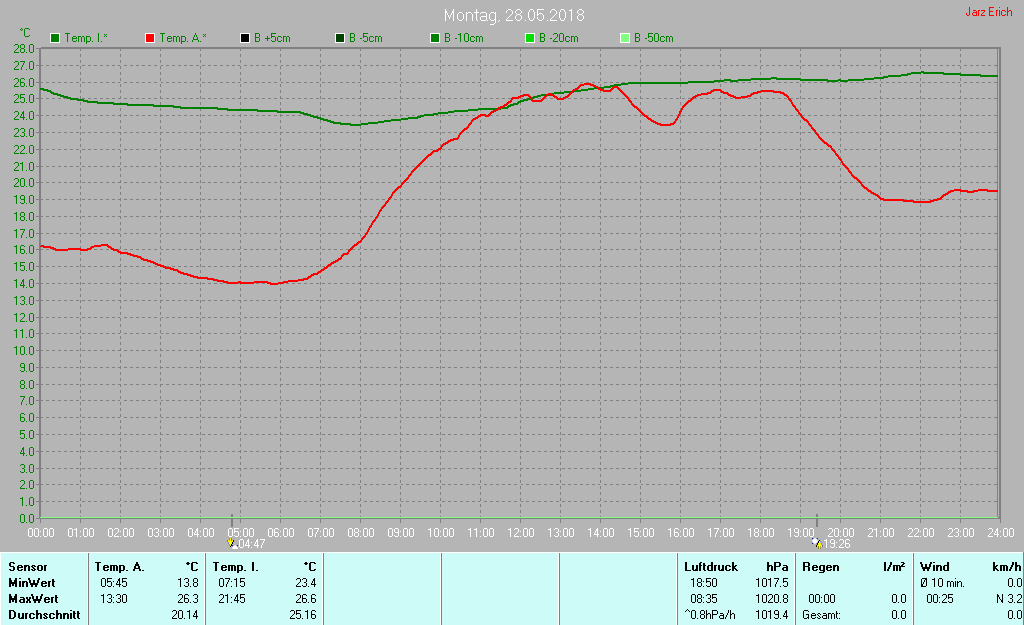Click the 00:25 wind gust time
The image size is (1024, 625).
click(x=940, y=598)
